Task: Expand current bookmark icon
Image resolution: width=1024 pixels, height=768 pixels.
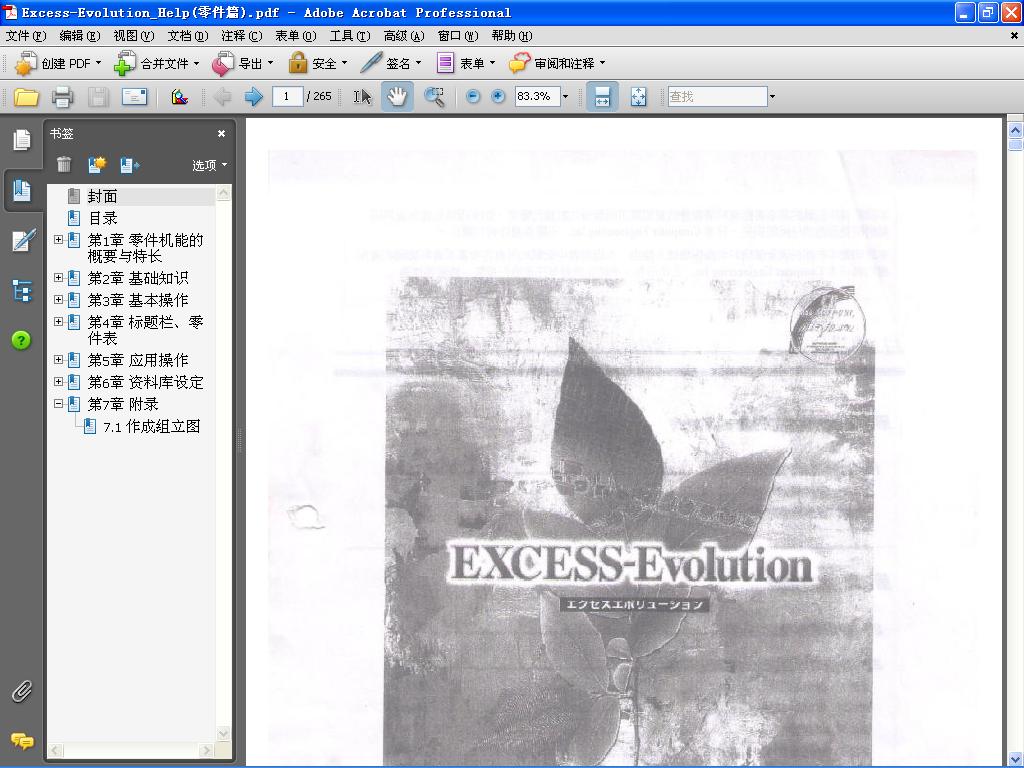Action: (129, 165)
